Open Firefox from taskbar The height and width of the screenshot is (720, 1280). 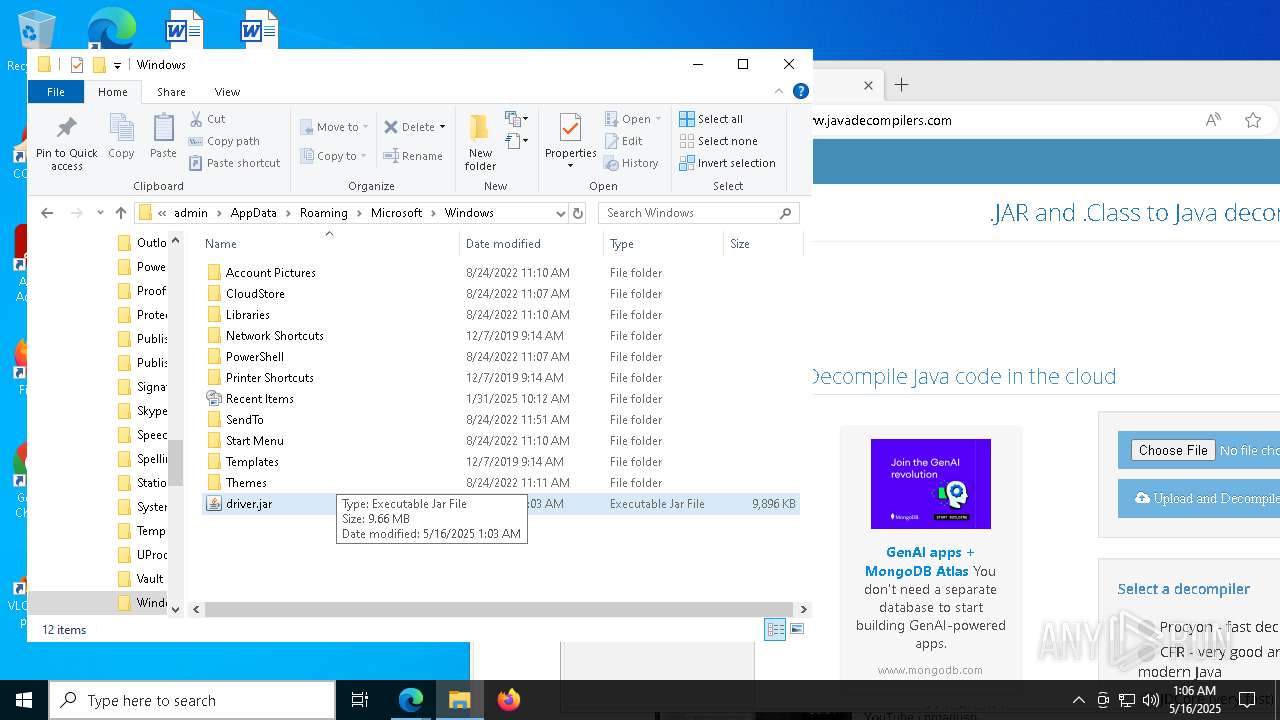[x=508, y=700]
